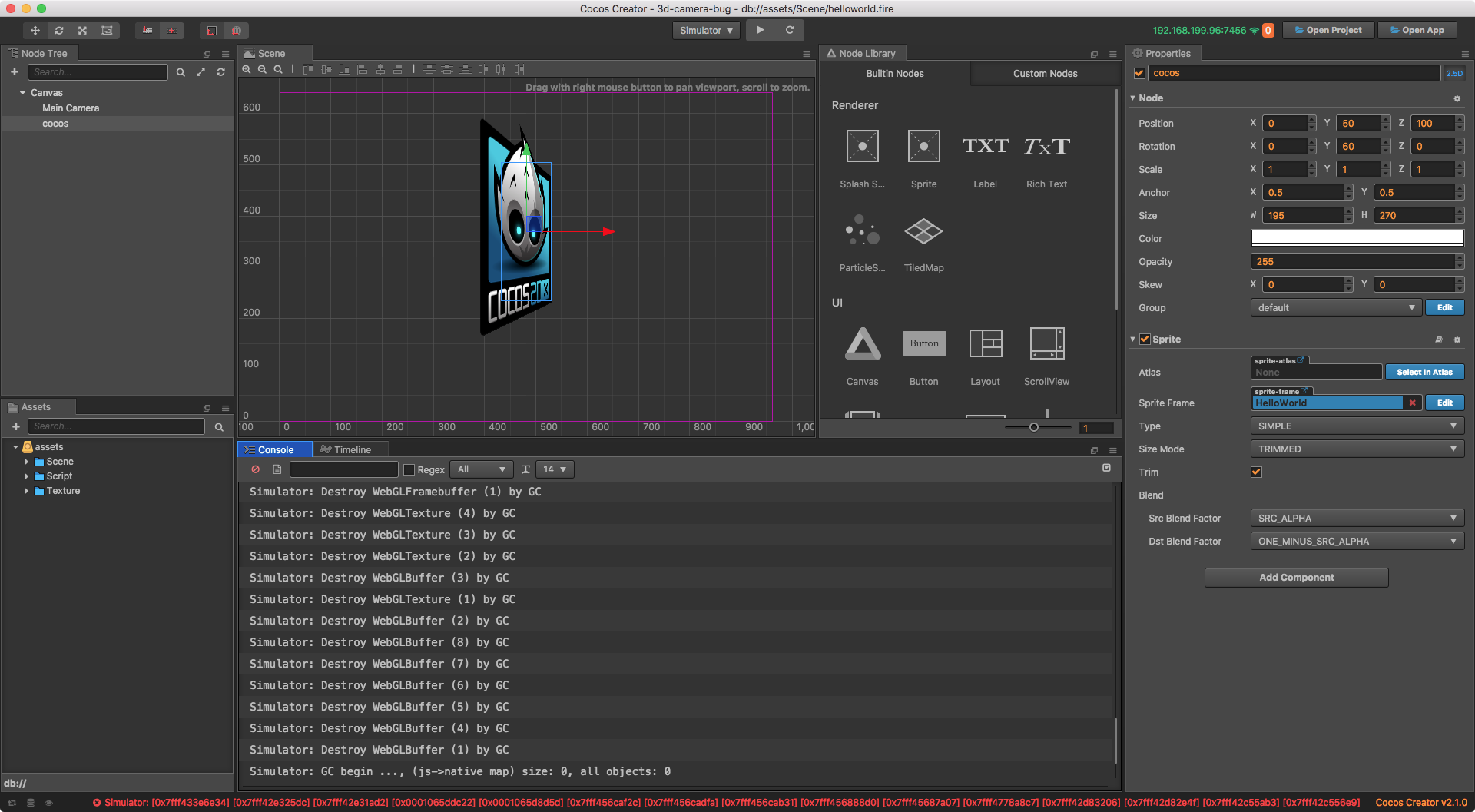Choose the Layout UI node icon
The height and width of the screenshot is (812, 1475).
[986, 343]
